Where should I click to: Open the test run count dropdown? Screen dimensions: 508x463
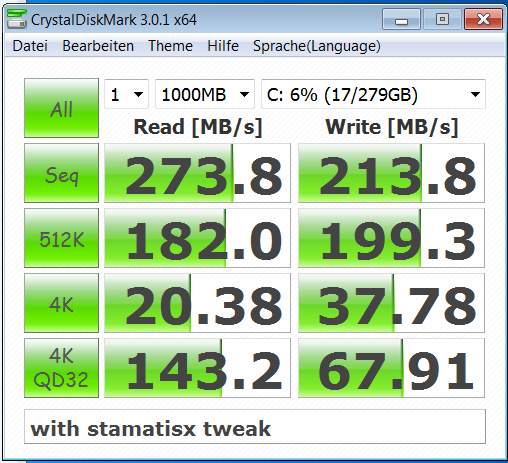pos(126,94)
